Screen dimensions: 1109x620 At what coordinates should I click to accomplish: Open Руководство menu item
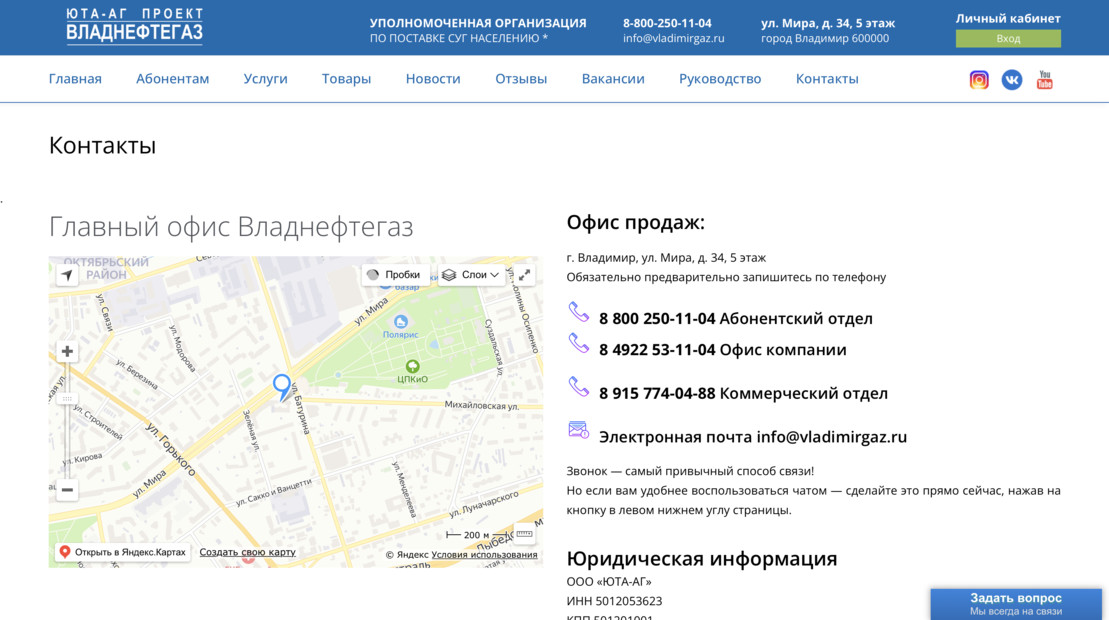tap(720, 78)
